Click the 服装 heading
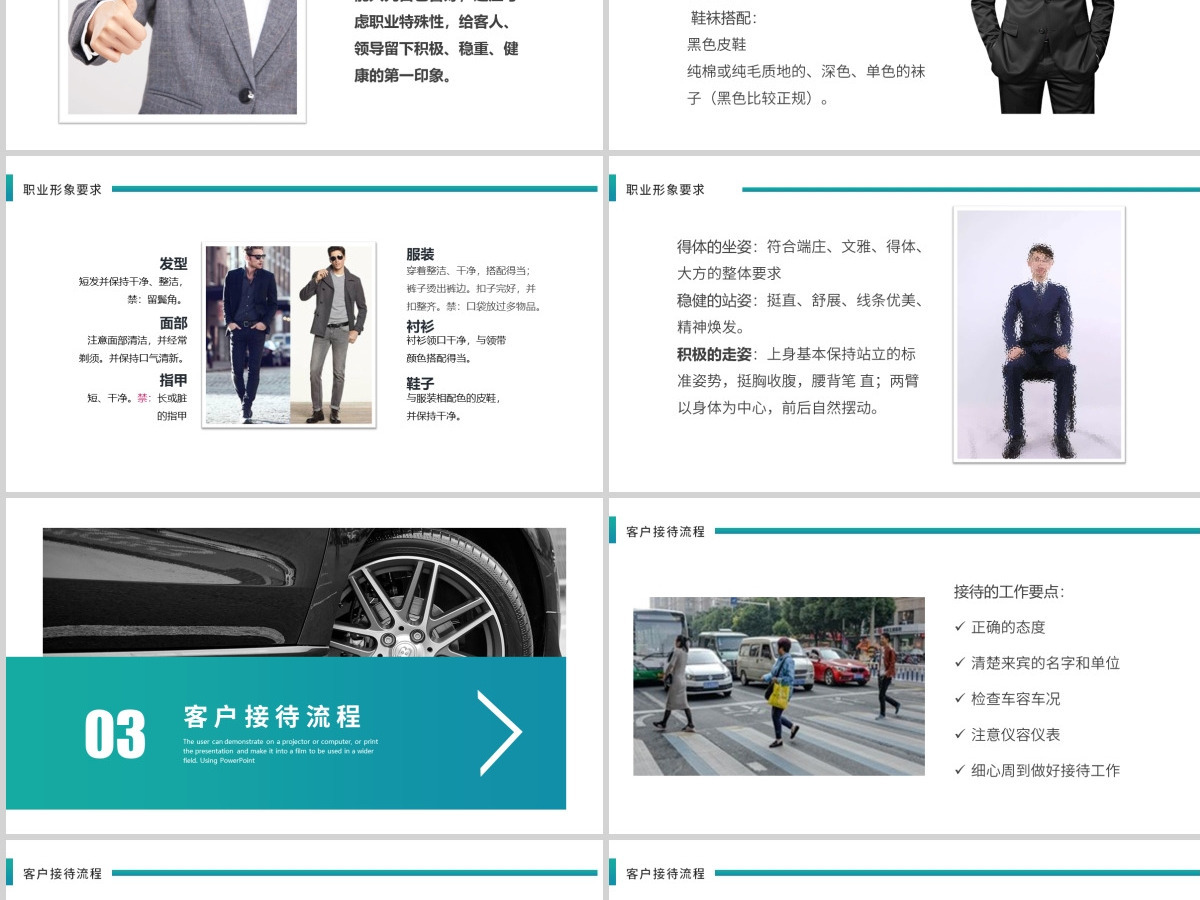Image resolution: width=1200 pixels, height=900 pixels. tap(420, 254)
